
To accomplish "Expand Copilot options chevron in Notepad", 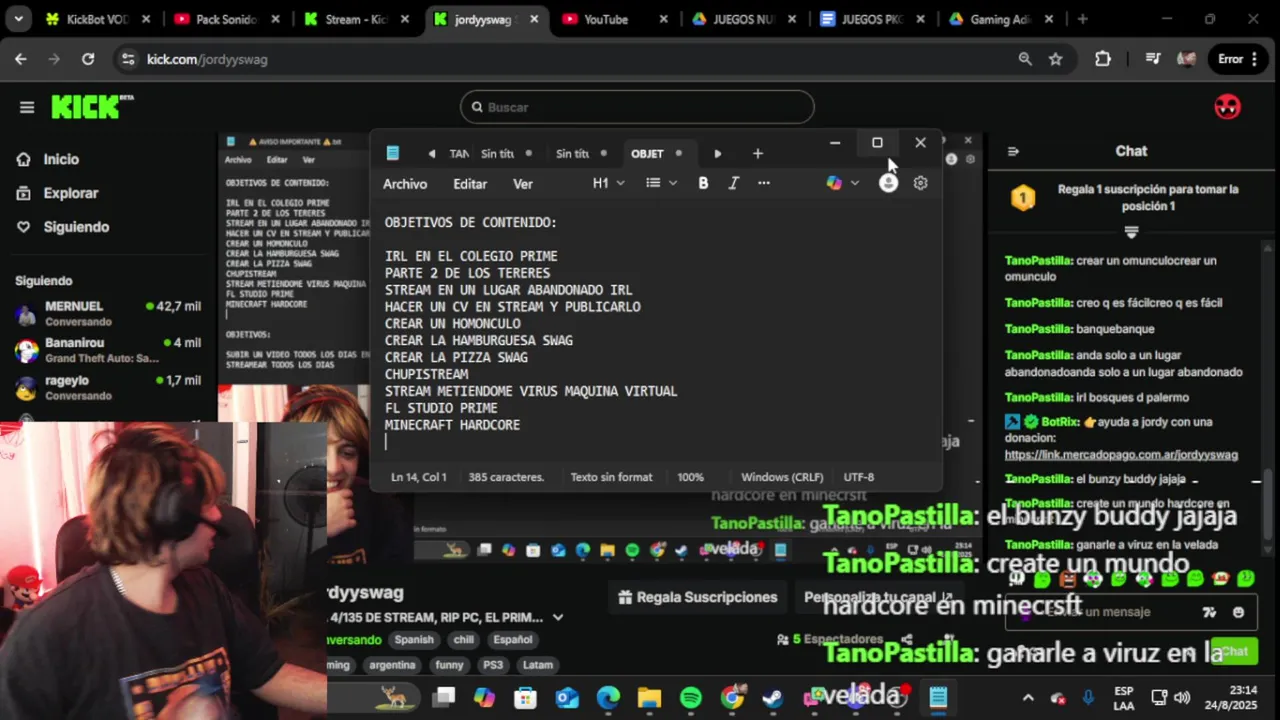I will click(x=855, y=183).
